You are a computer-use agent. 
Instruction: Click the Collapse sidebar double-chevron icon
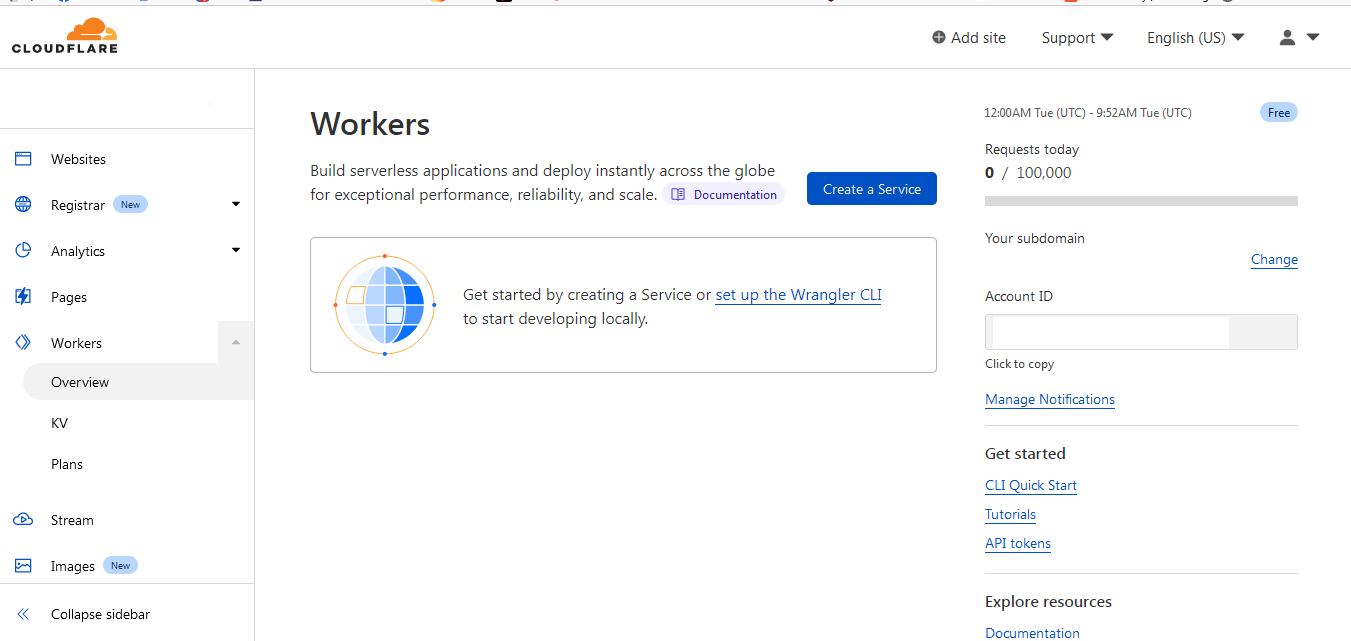coord(23,614)
